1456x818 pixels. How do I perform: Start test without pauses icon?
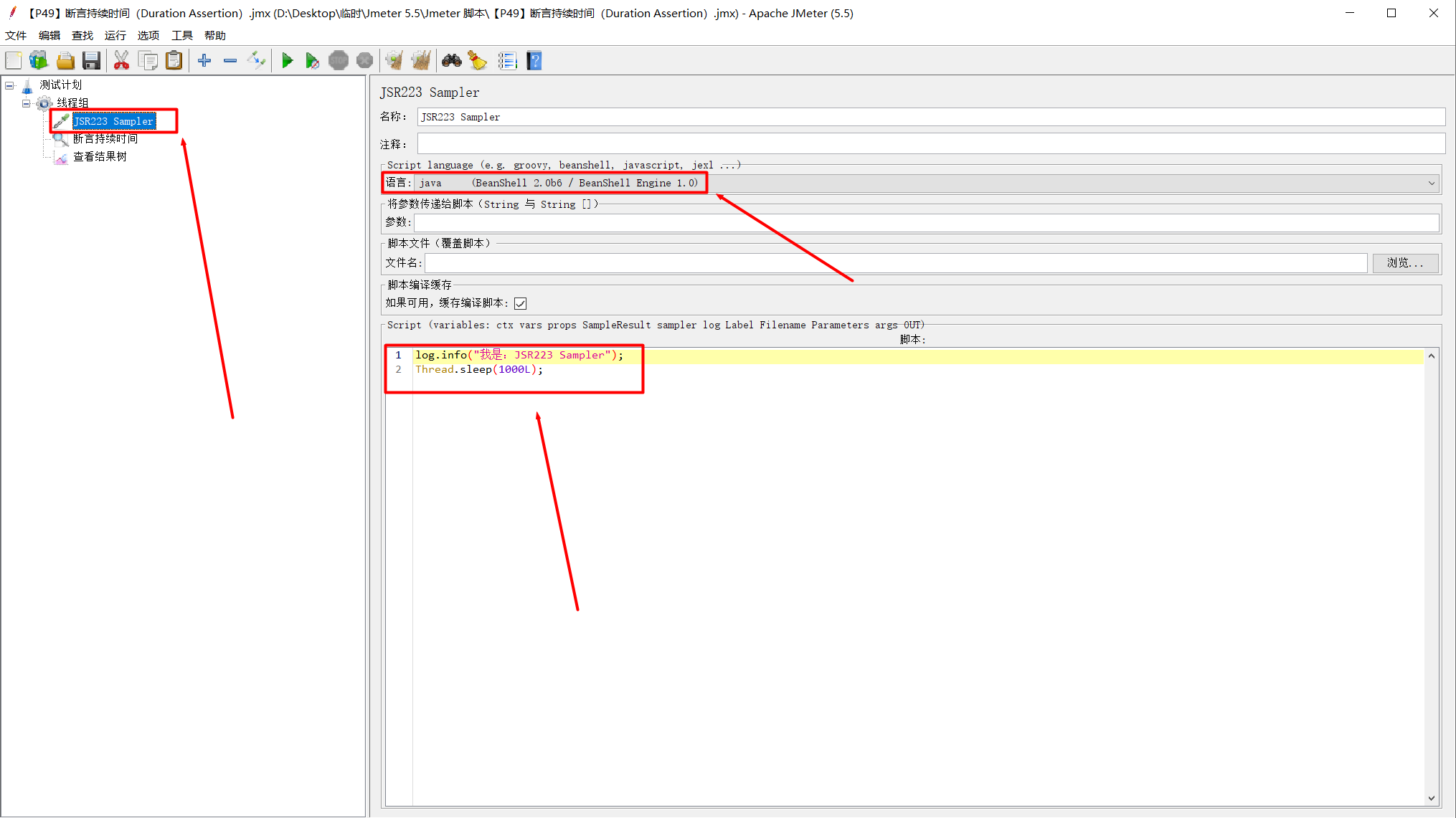click(x=312, y=61)
